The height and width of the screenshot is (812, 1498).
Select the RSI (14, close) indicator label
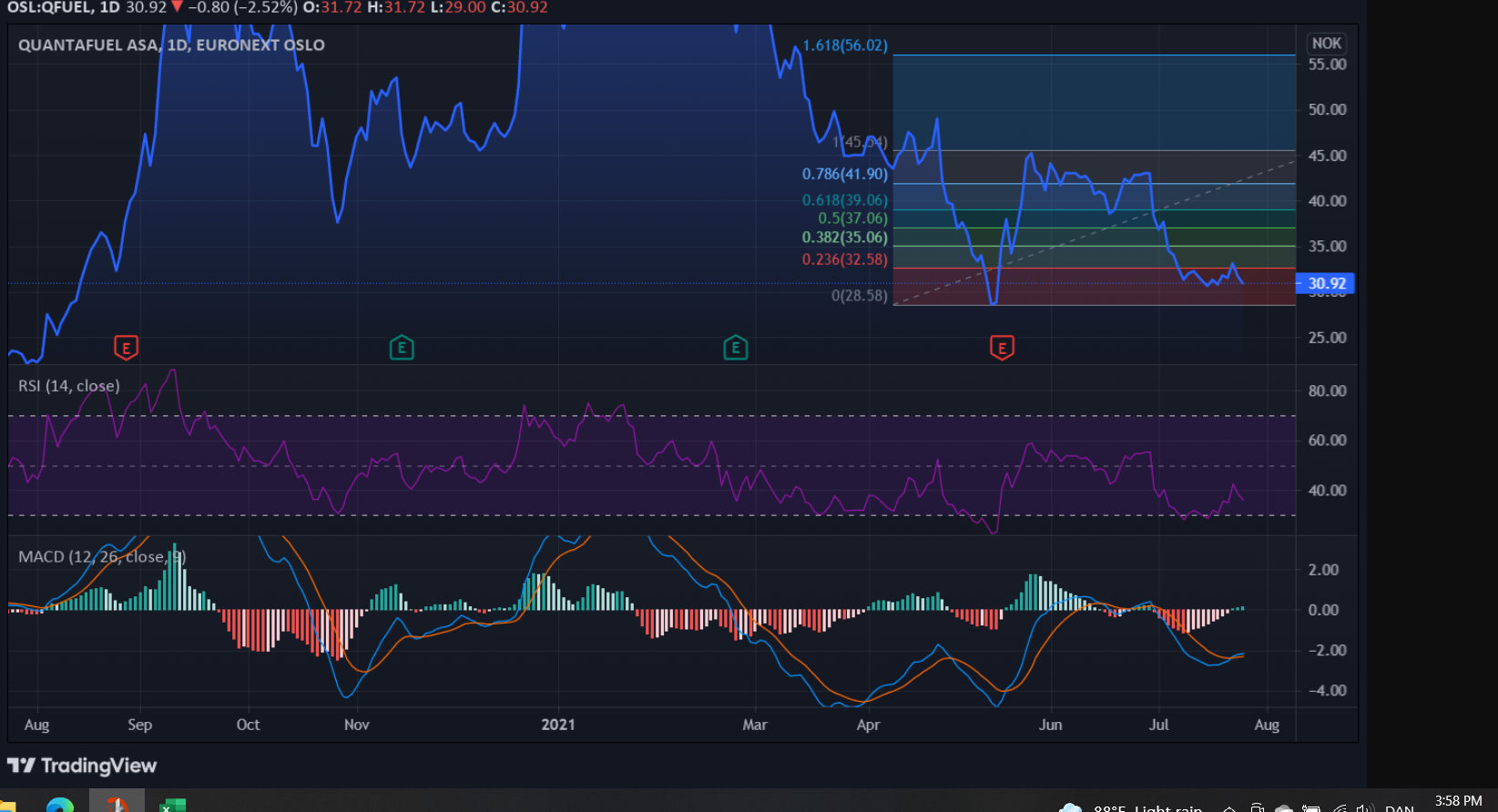69,386
